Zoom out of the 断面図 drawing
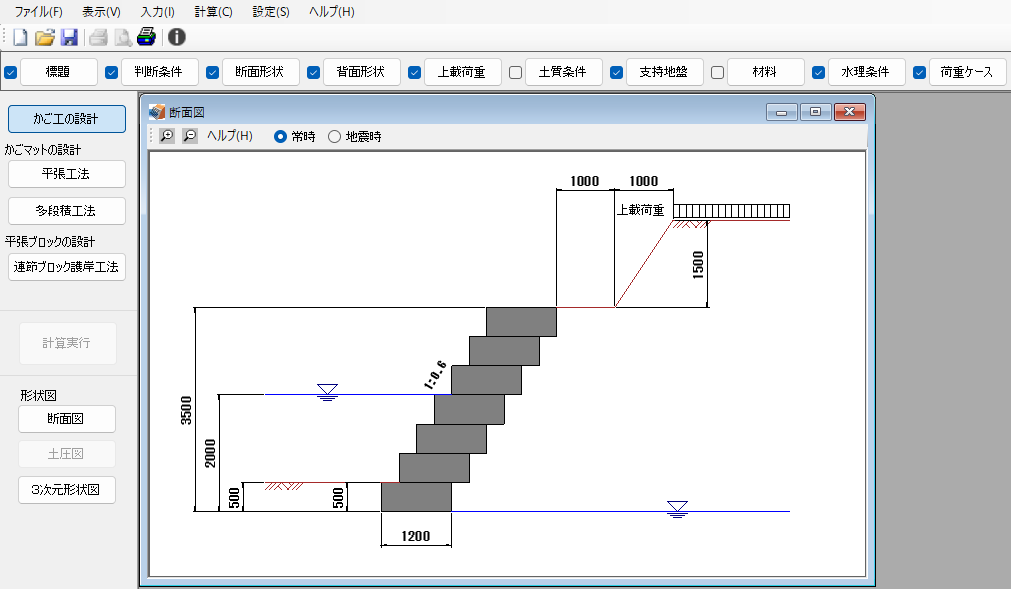The width and height of the screenshot is (1011, 589). (190, 136)
